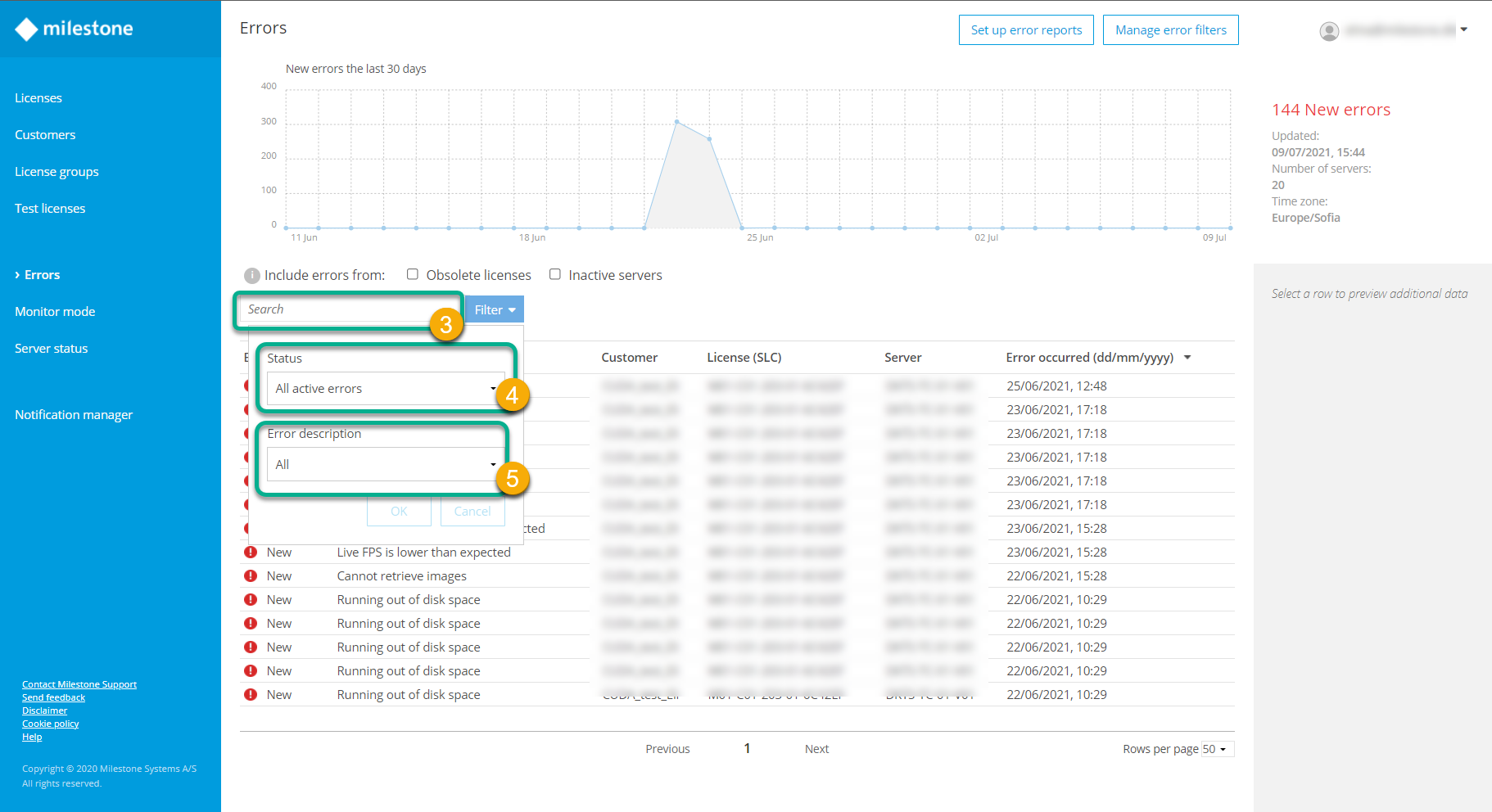
Task: Open Licenses in the sidebar
Action: coord(38,98)
